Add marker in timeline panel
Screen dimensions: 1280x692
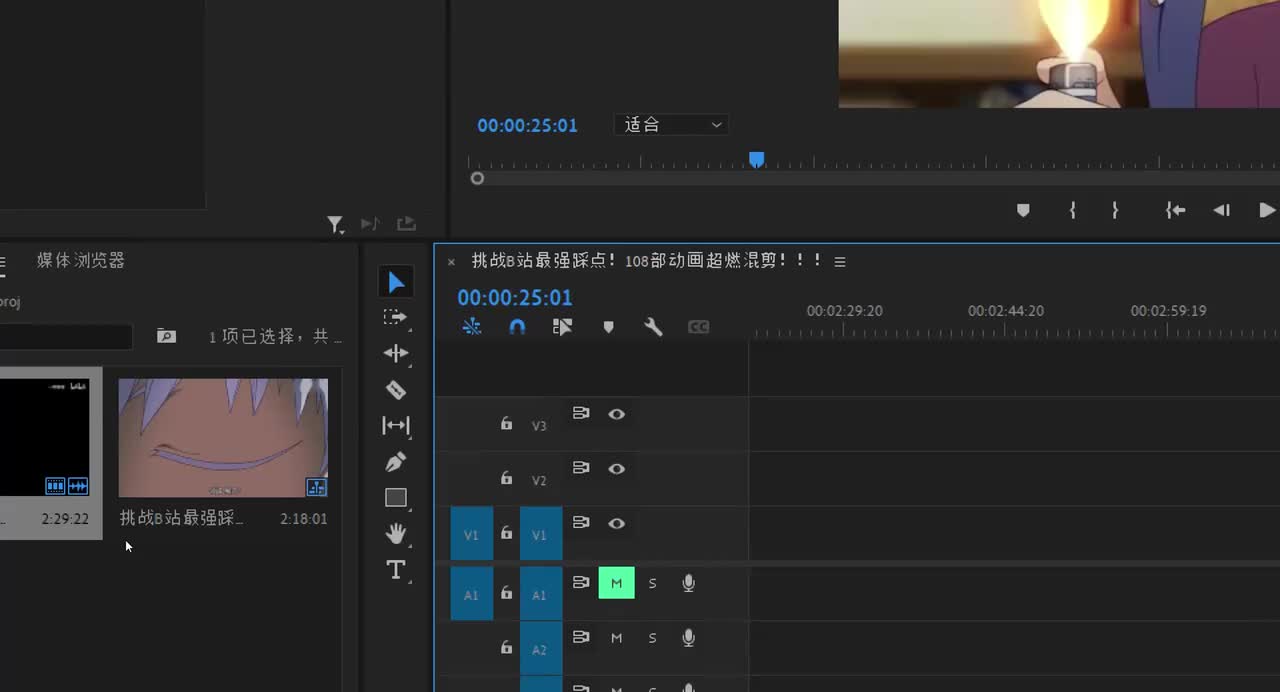[x=608, y=327]
